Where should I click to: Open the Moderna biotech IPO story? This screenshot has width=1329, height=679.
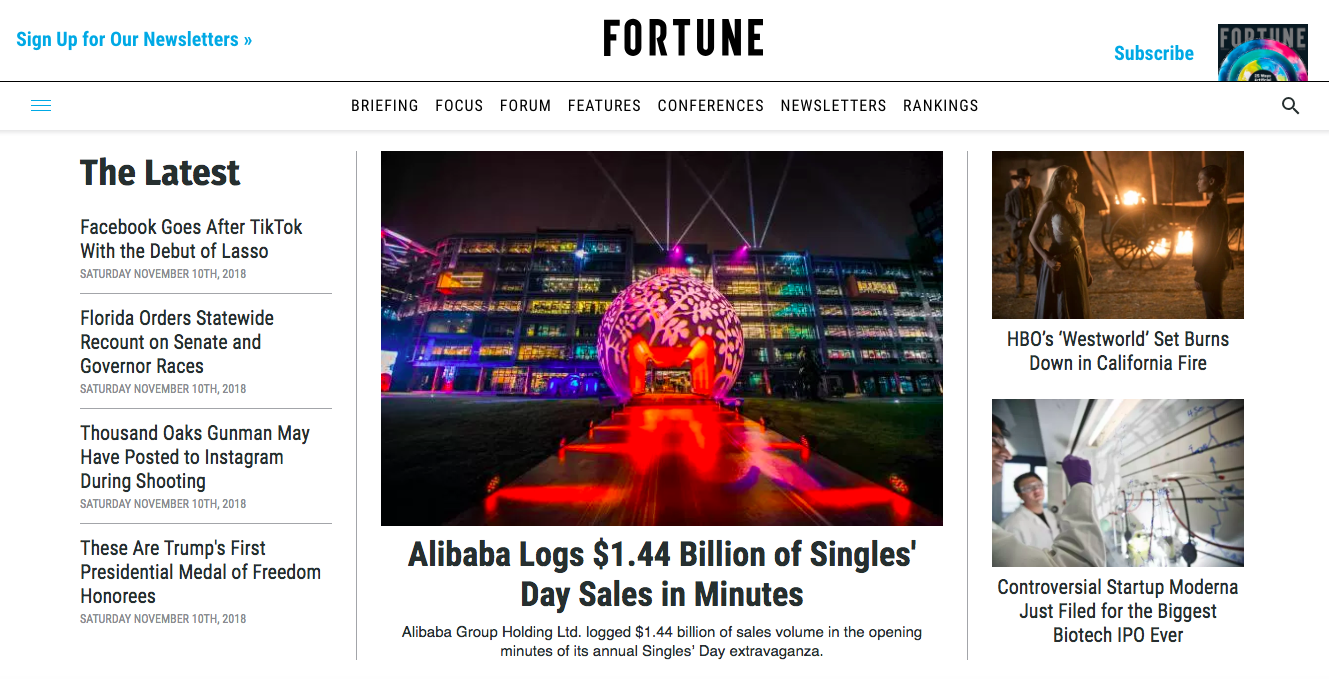[x=1117, y=611]
